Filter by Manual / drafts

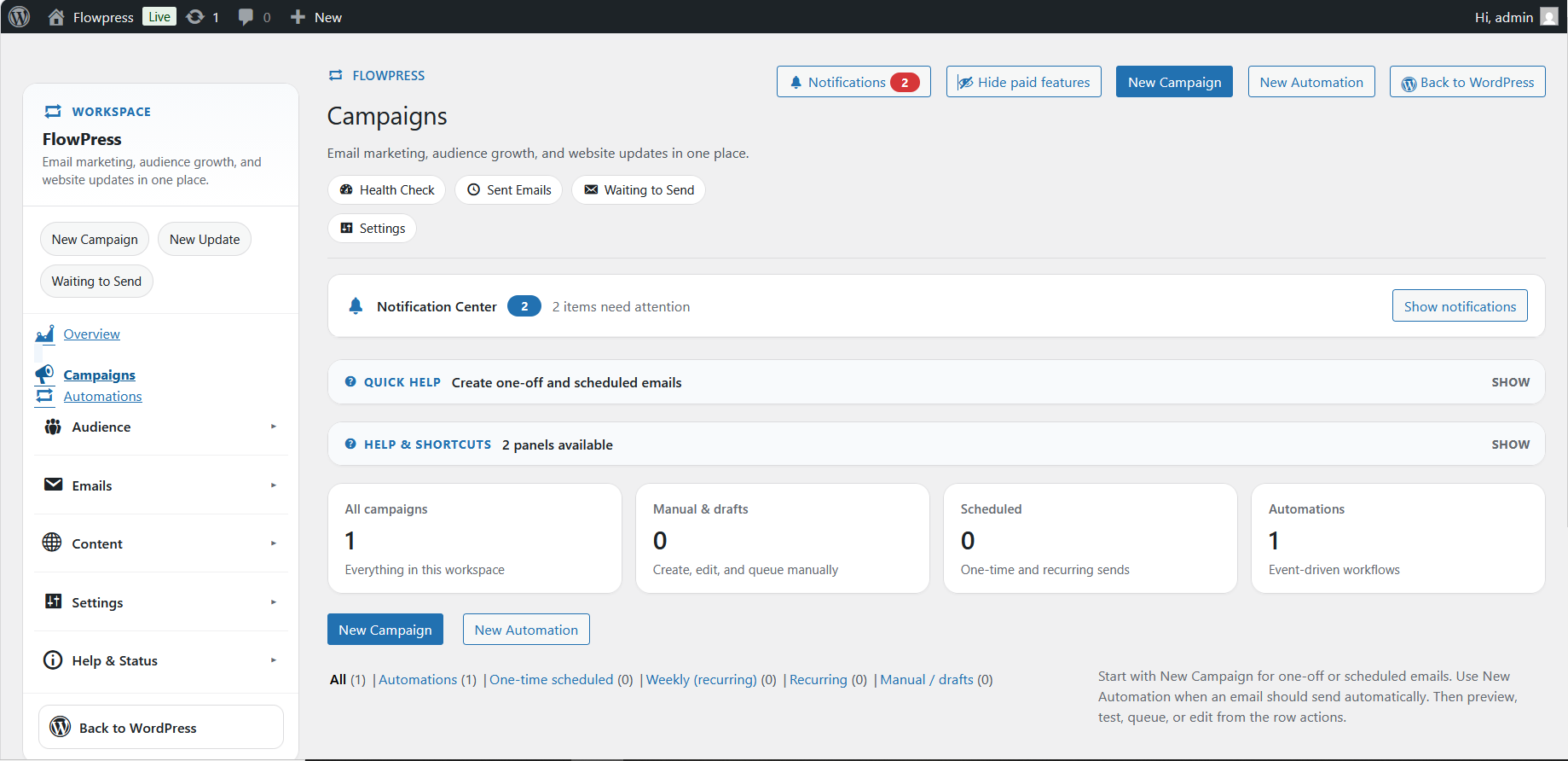tap(927, 680)
